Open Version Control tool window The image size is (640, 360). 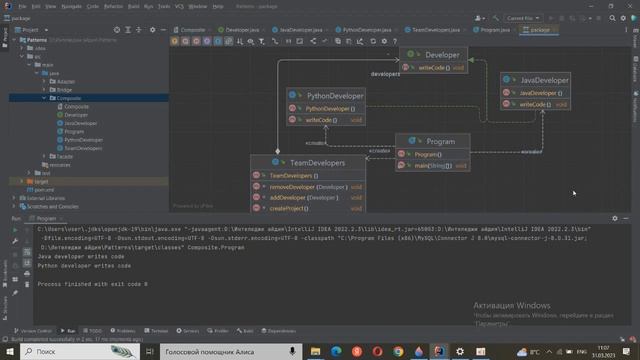click(x=33, y=331)
